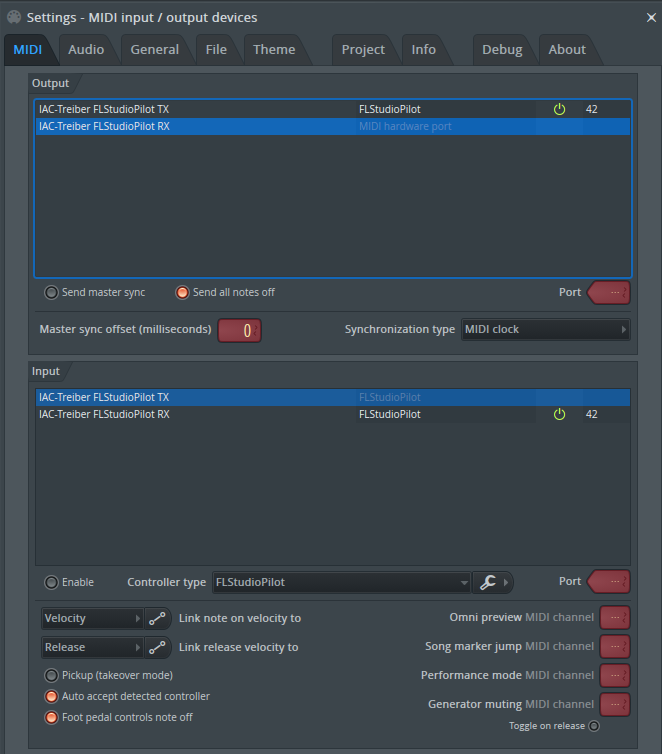This screenshot has height=754, width=662.
Task: Switch to the MIDI tab
Action: point(28,50)
